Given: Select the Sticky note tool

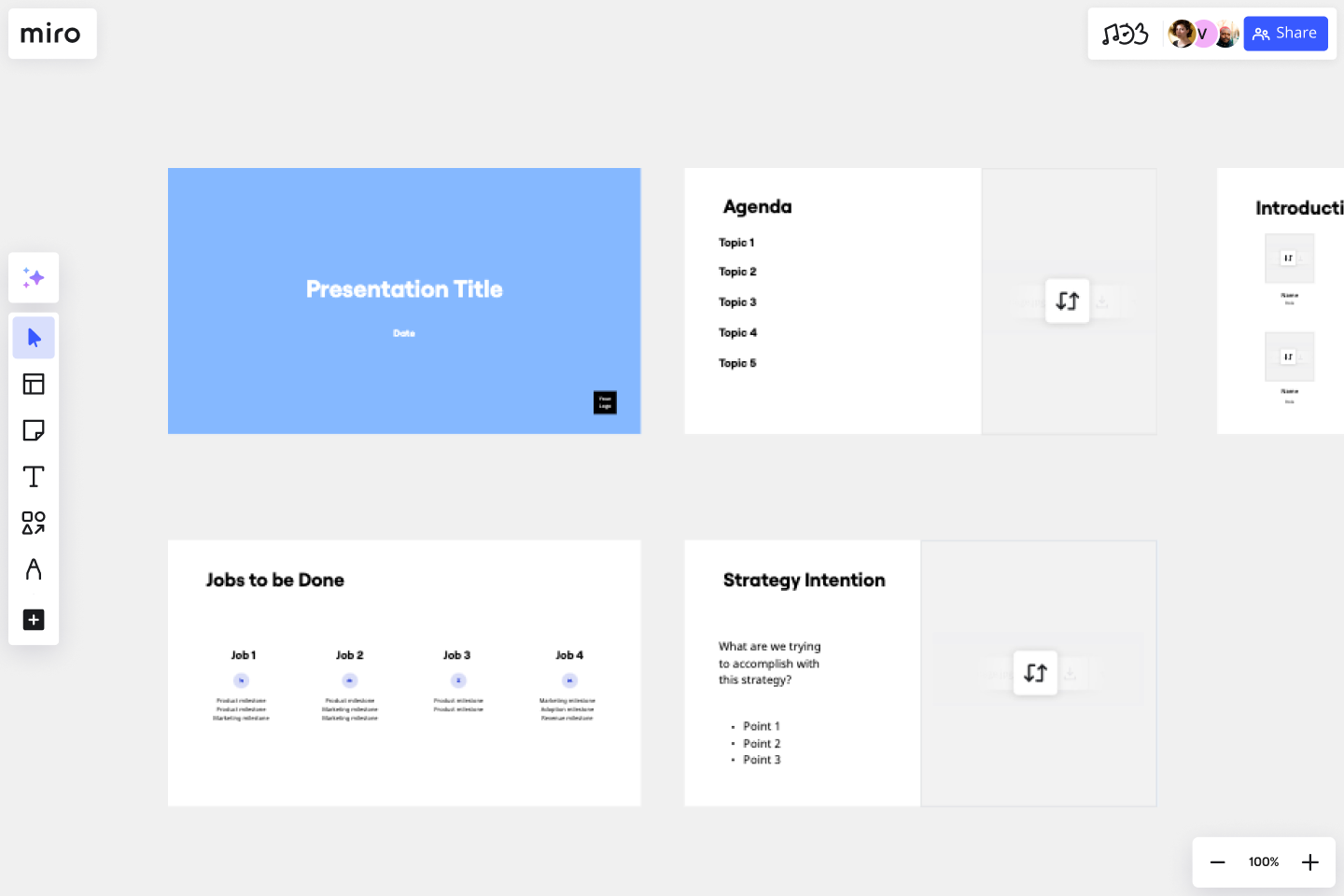Looking at the screenshot, I should coord(34,430).
